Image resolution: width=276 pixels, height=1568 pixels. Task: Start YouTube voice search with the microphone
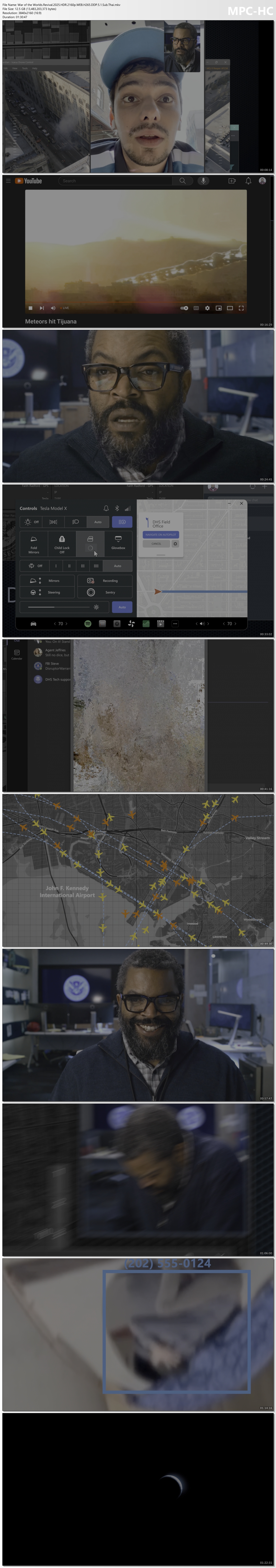[x=203, y=181]
